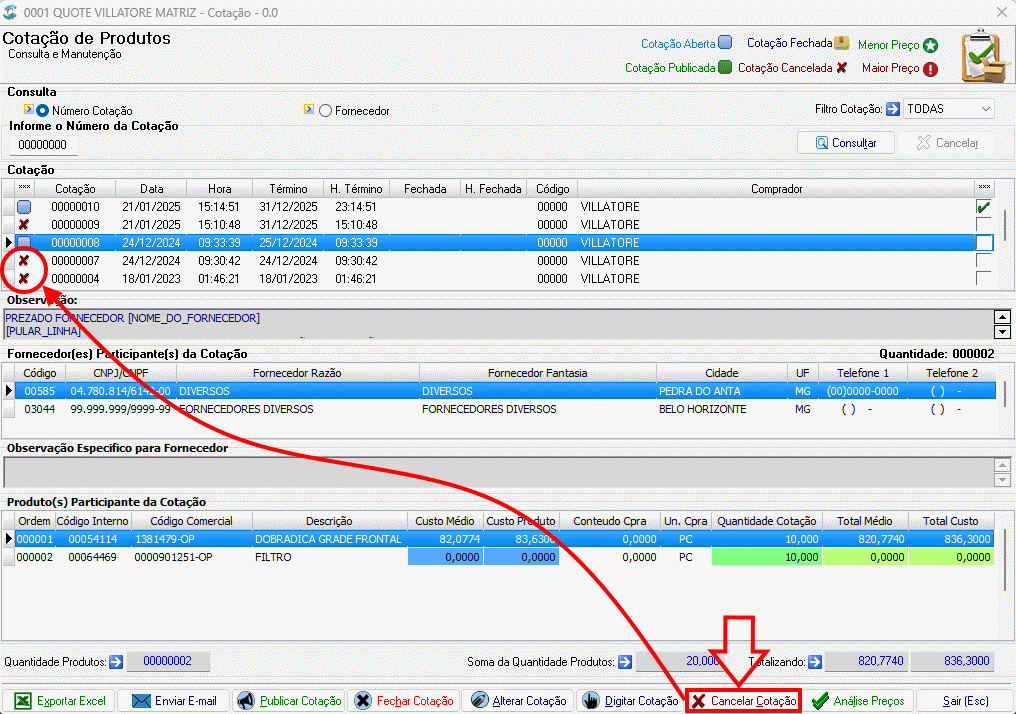The height and width of the screenshot is (714, 1016).
Task: Click the Menor Preço green star icon
Action: tap(930, 45)
